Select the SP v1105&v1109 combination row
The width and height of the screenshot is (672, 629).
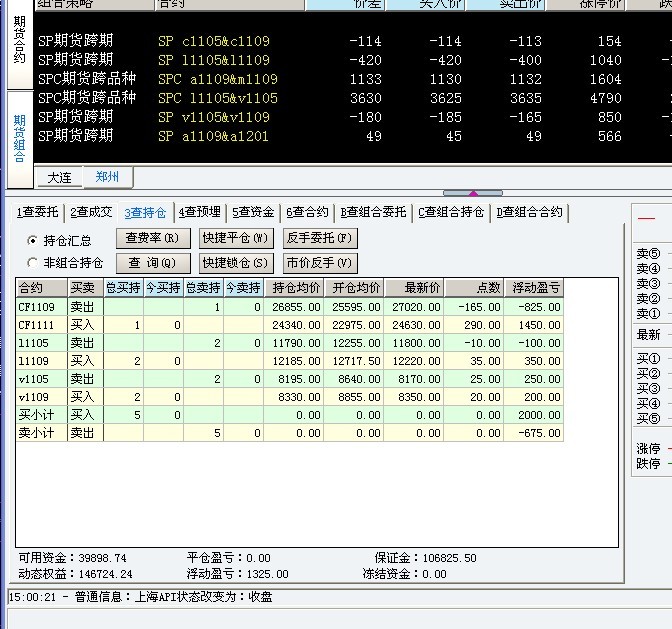(x=353, y=117)
